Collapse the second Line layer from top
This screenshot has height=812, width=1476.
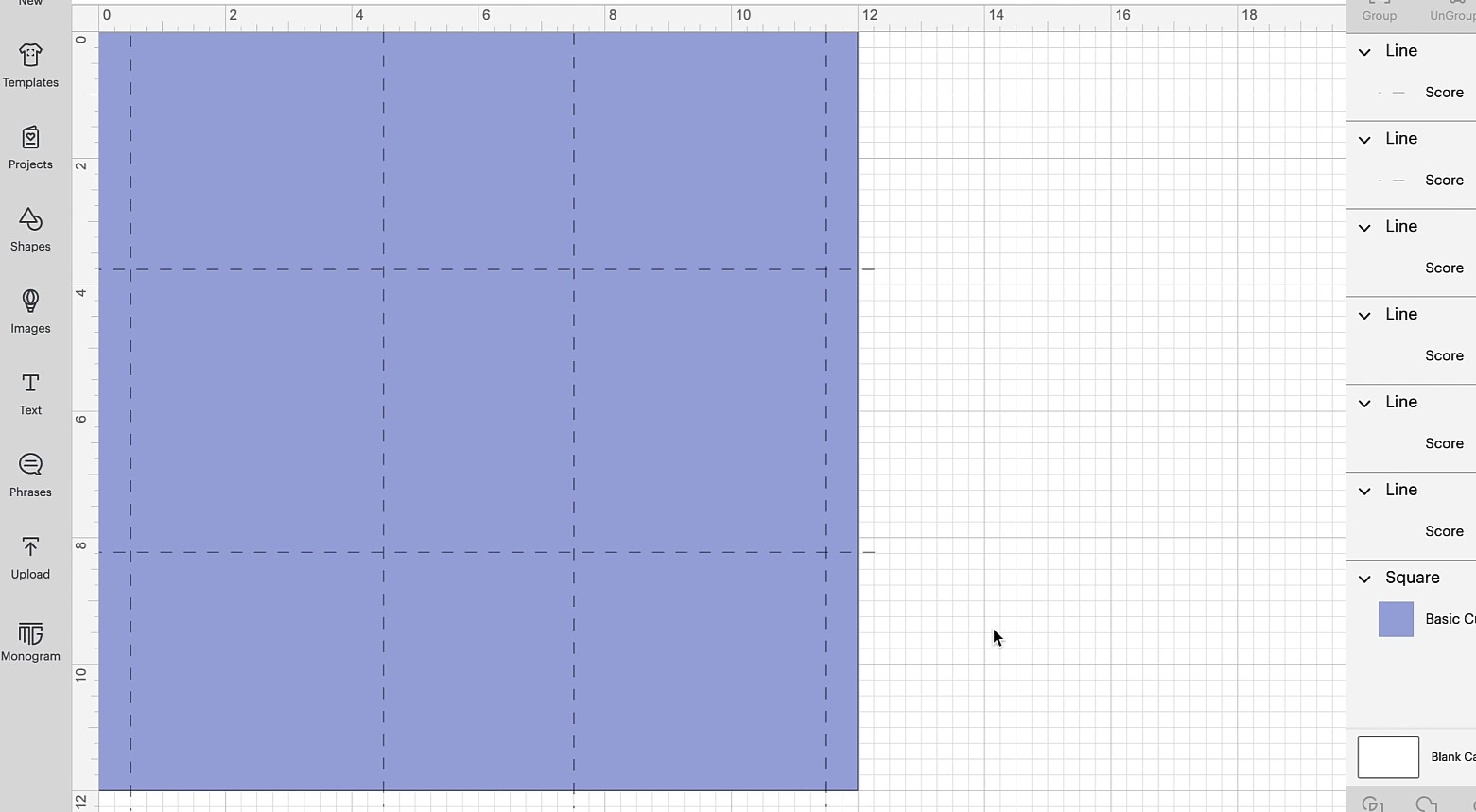click(x=1364, y=140)
